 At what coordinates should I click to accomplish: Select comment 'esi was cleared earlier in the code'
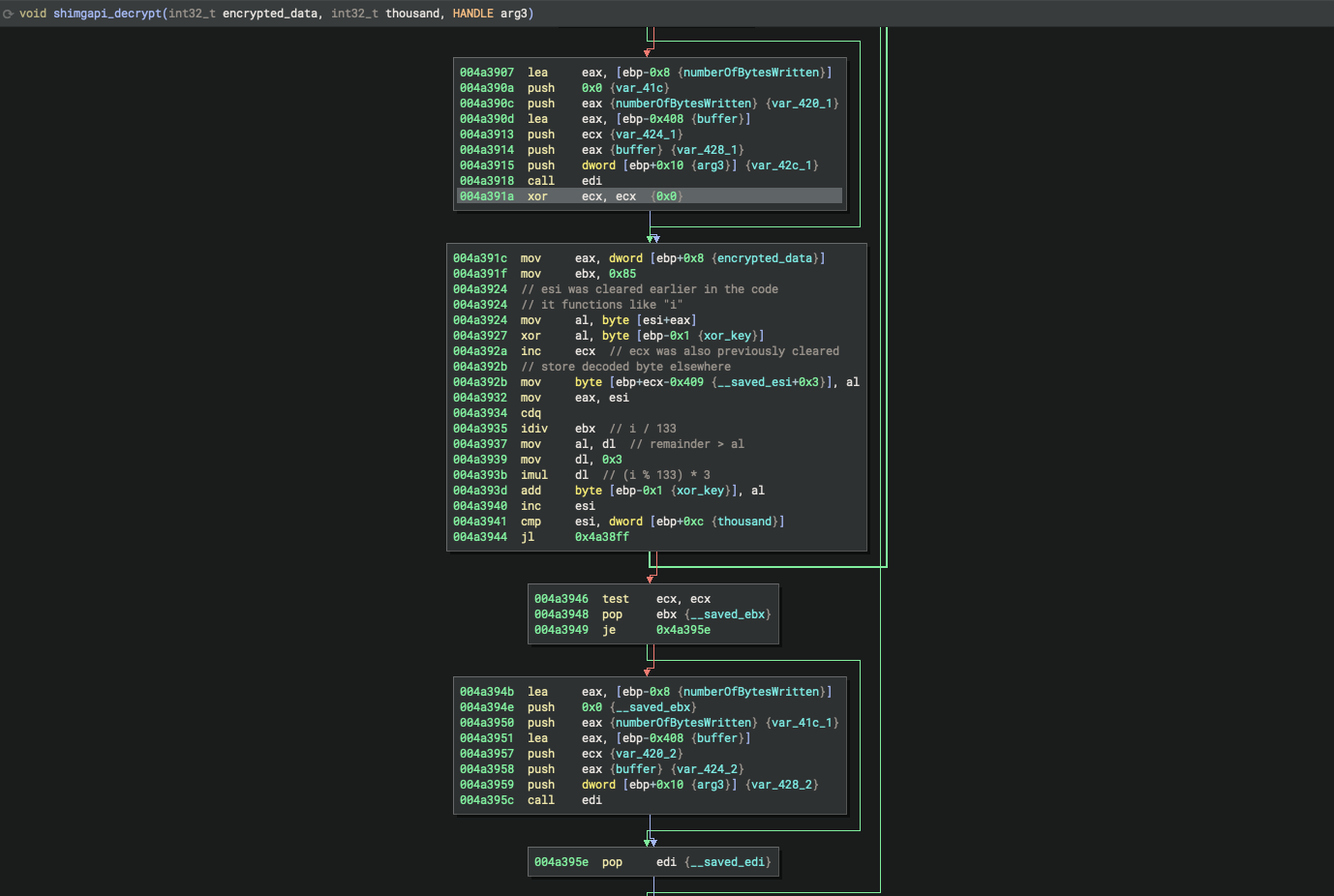[650, 289]
